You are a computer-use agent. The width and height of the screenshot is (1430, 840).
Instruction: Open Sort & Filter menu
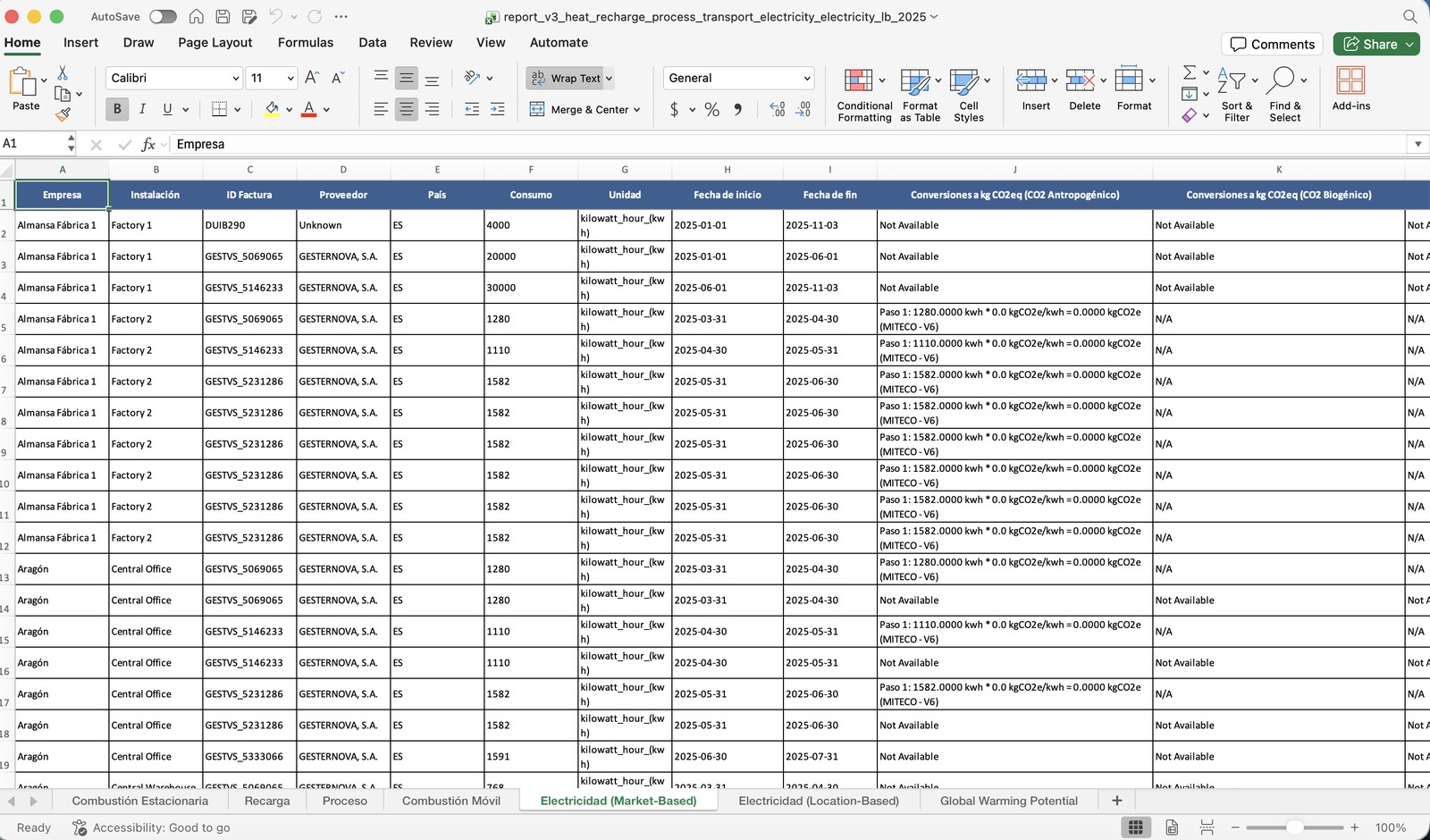tap(1237, 95)
